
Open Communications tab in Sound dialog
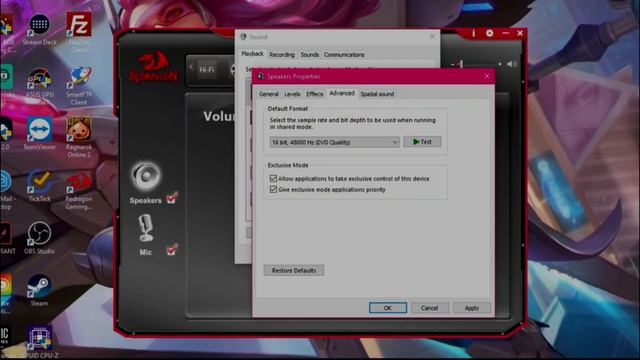(x=344, y=55)
